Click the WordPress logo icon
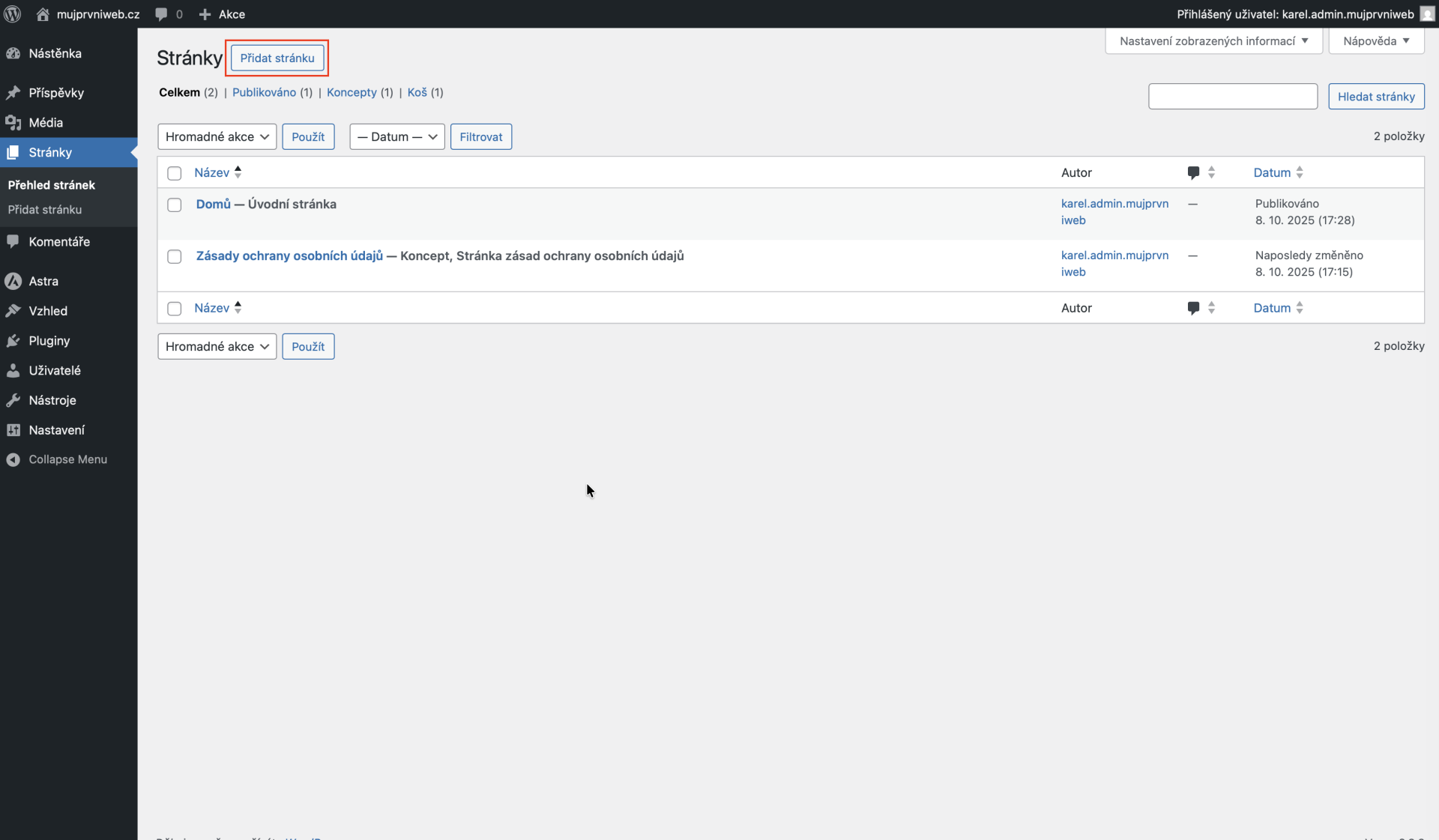 [13, 14]
